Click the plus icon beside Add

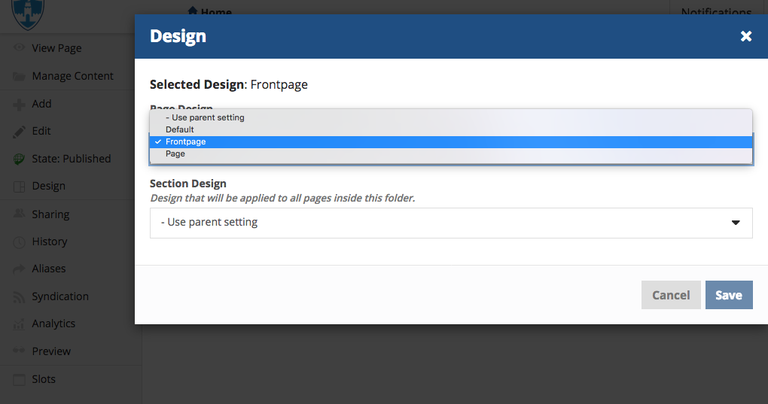(x=19, y=104)
